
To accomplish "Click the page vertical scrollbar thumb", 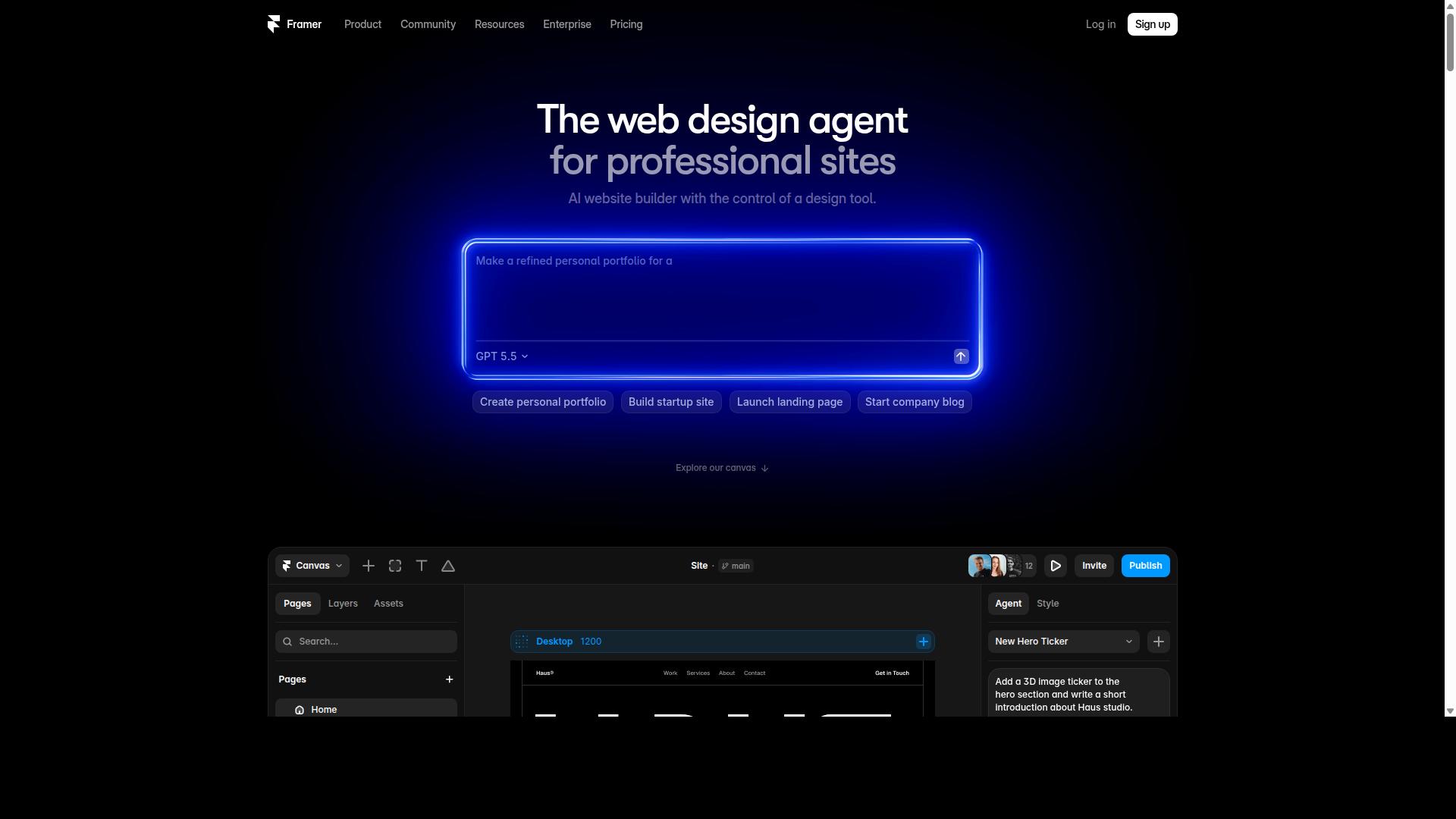I will [x=1450, y=42].
